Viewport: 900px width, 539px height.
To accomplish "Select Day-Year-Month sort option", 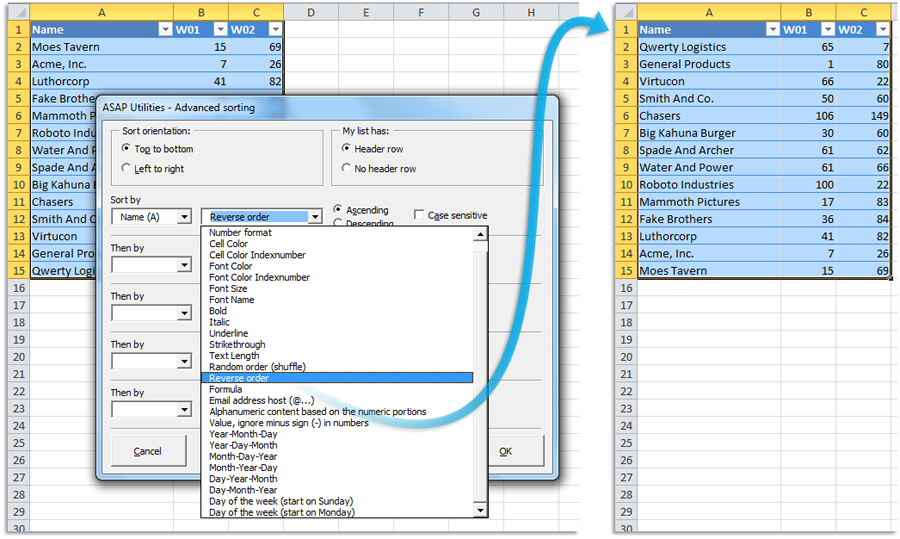I will point(337,479).
